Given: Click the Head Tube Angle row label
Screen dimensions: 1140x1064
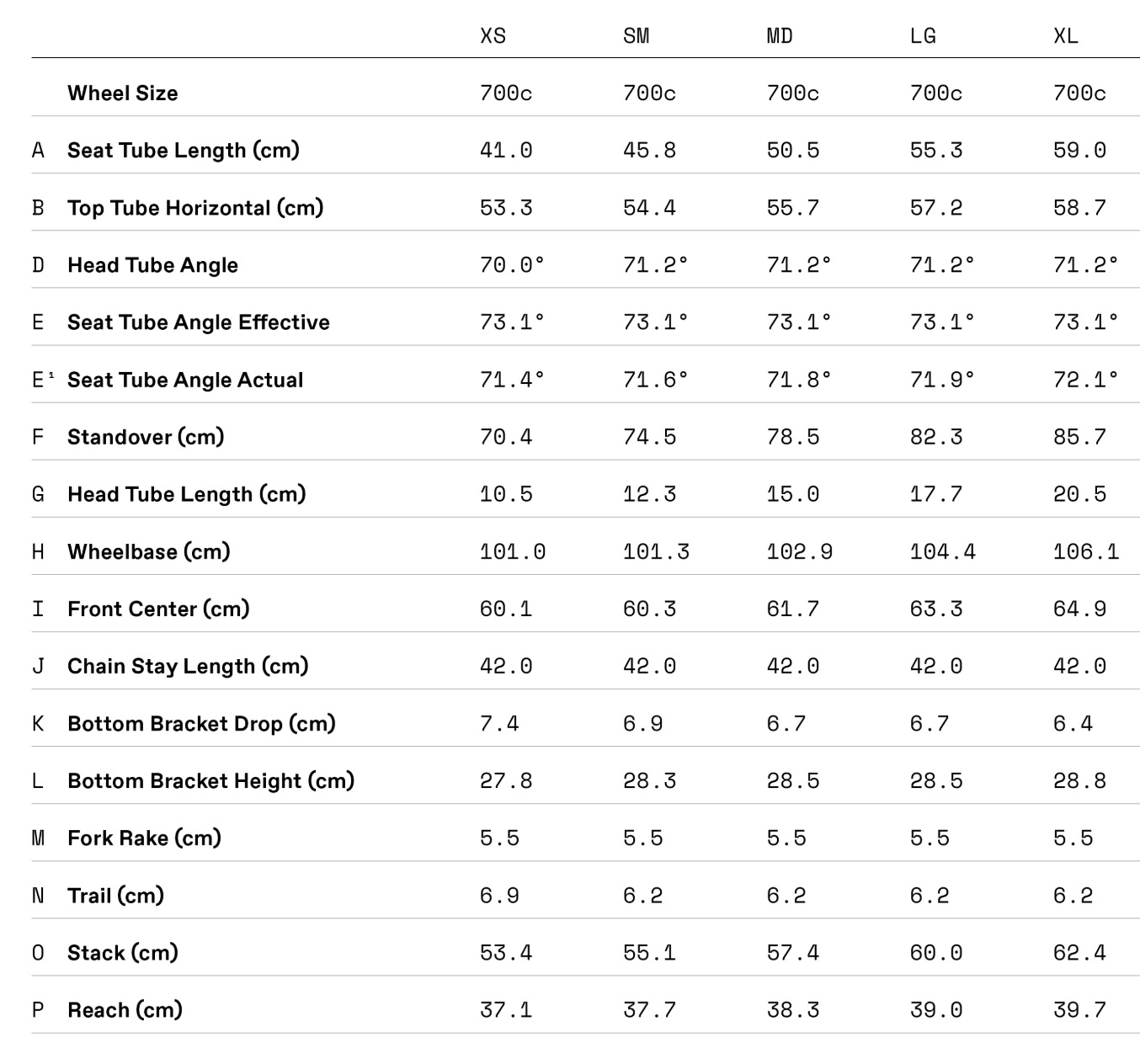Looking at the screenshot, I should pyautogui.click(x=152, y=265).
